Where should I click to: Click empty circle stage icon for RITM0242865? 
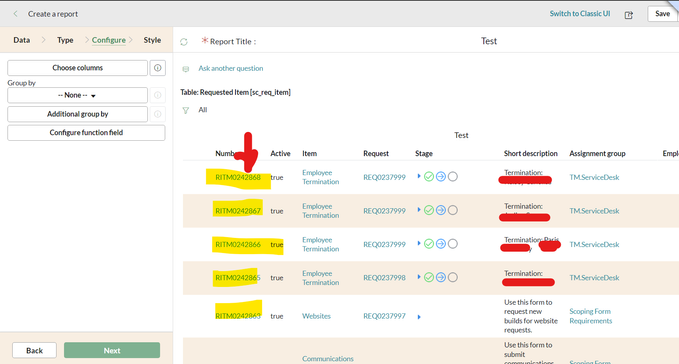[x=453, y=277]
